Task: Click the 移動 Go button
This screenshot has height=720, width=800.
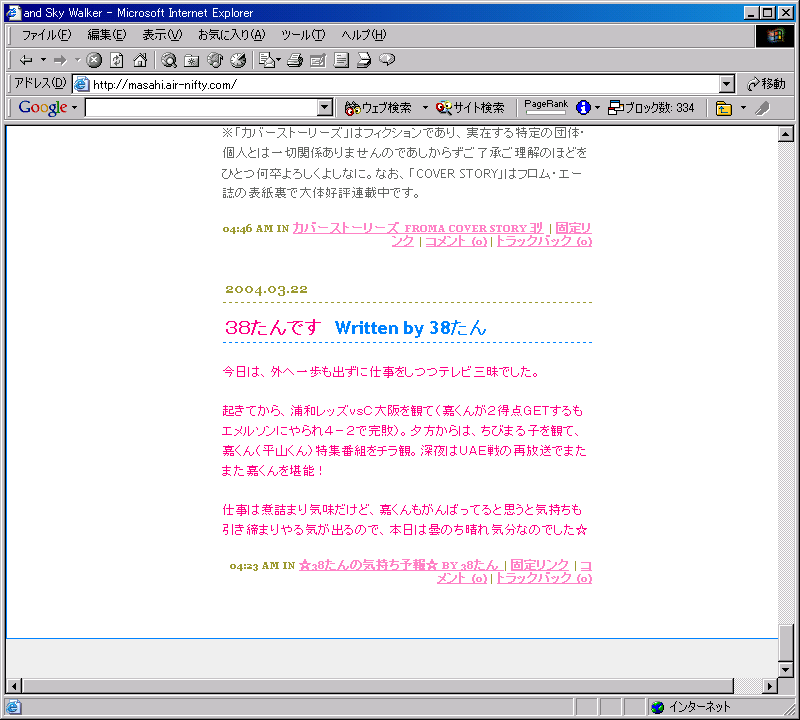Action: 766,84
